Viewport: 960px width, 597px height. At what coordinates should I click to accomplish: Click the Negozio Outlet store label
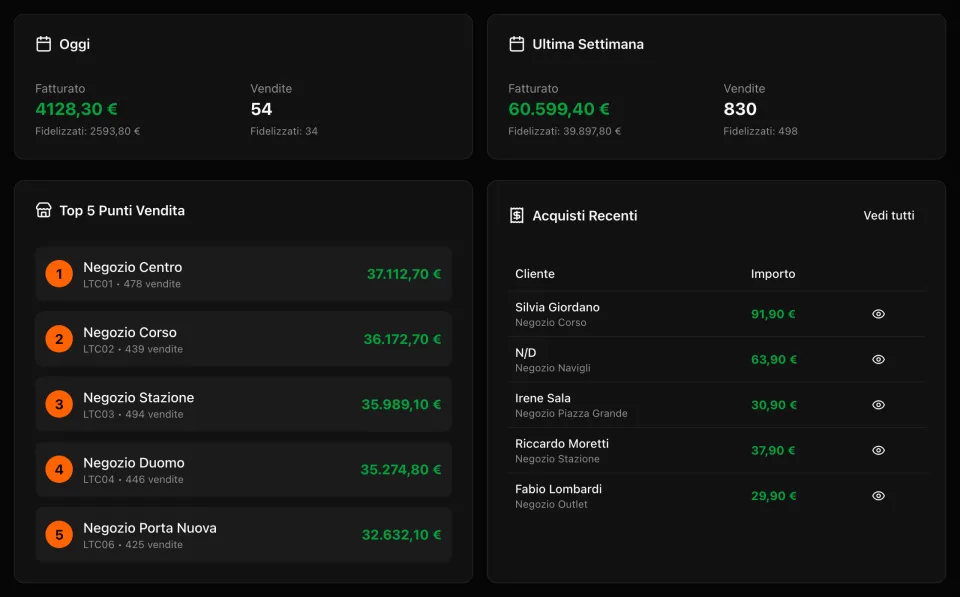[551, 505]
